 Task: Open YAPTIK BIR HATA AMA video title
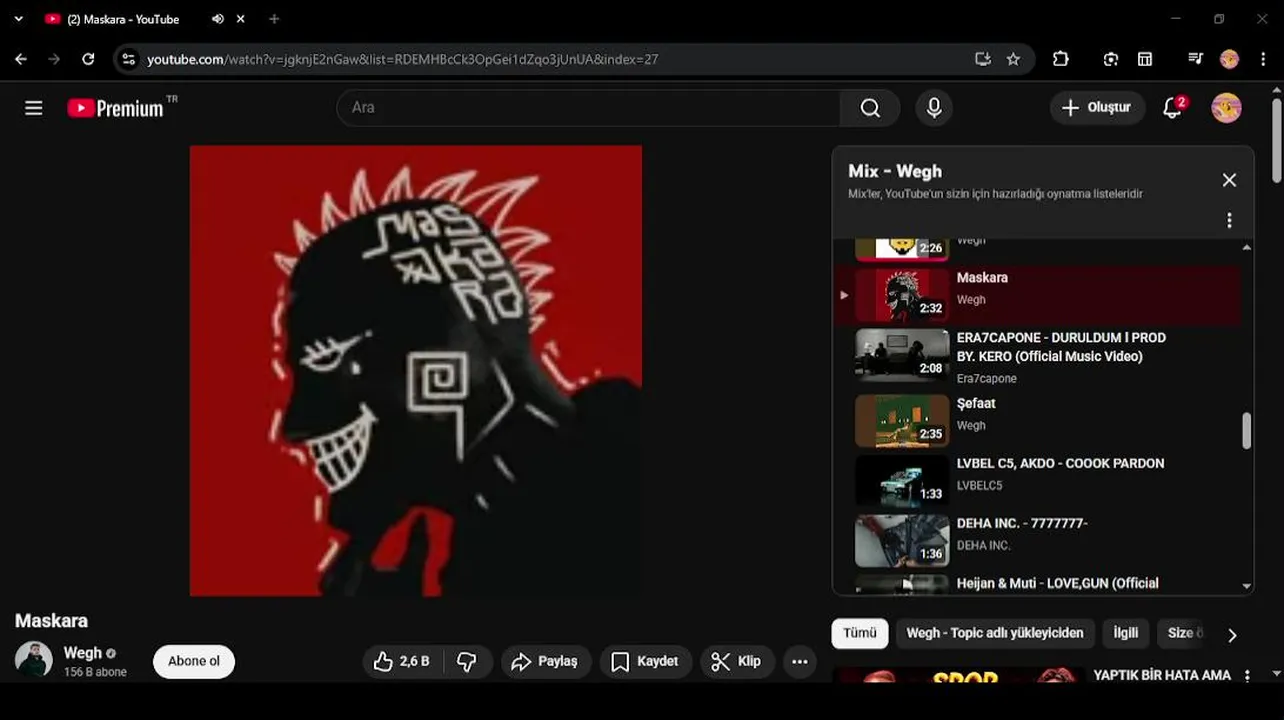point(1162,675)
